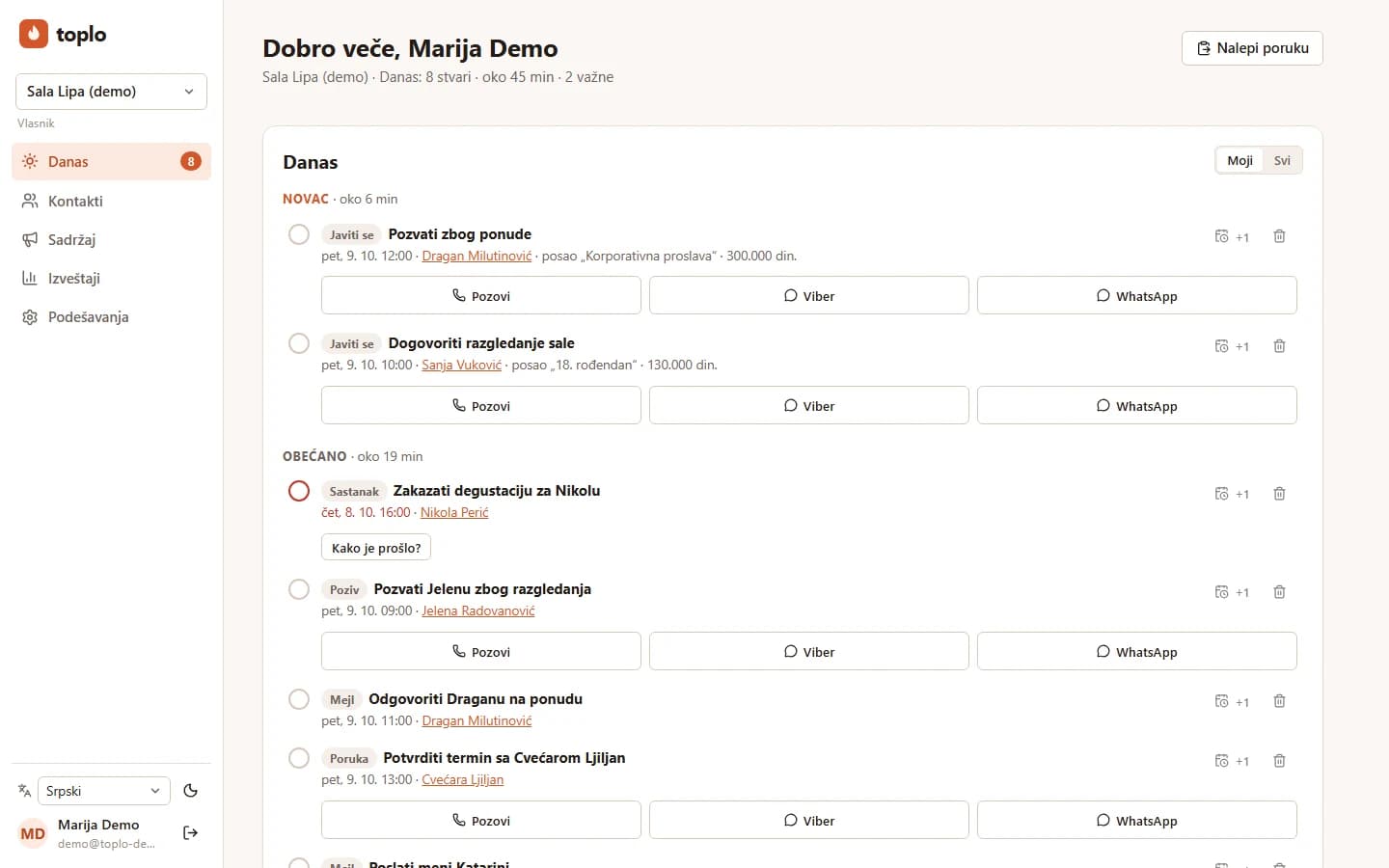Open the Sanja Vuković contact link
This screenshot has height=868, width=1389.
tap(461, 366)
